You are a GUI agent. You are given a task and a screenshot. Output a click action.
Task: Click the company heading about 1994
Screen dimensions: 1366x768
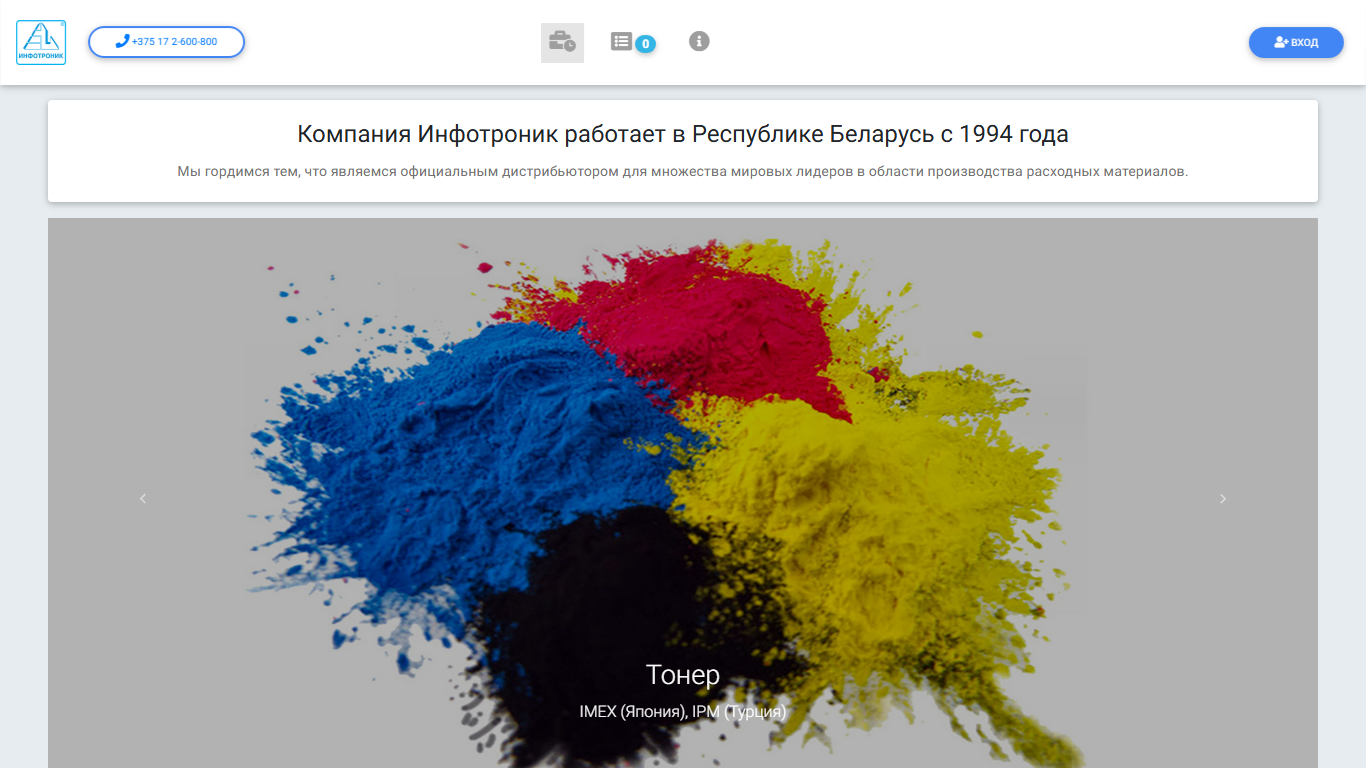[683, 134]
